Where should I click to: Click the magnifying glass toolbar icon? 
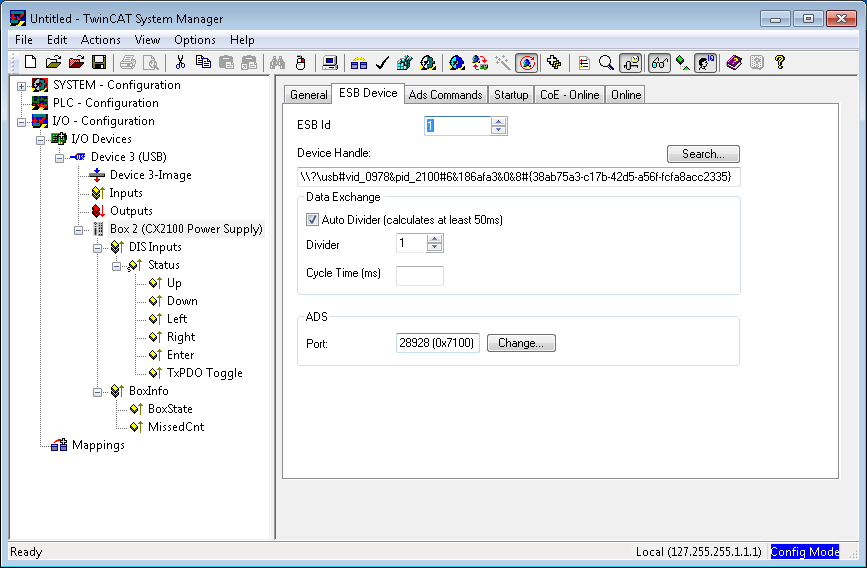click(607, 62)
